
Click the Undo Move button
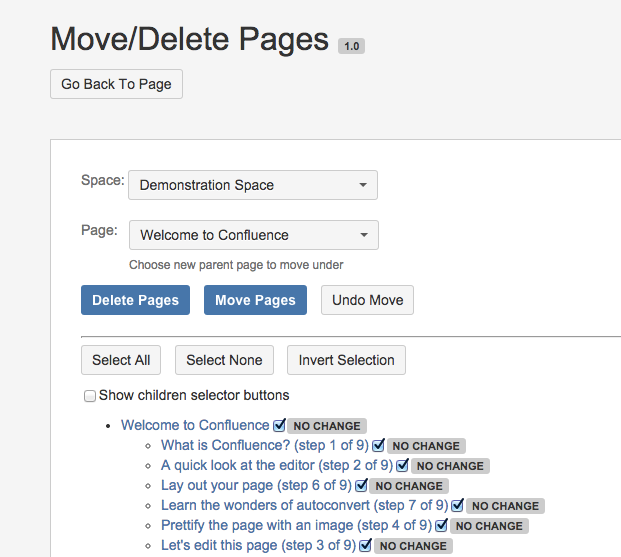(368, 300)
